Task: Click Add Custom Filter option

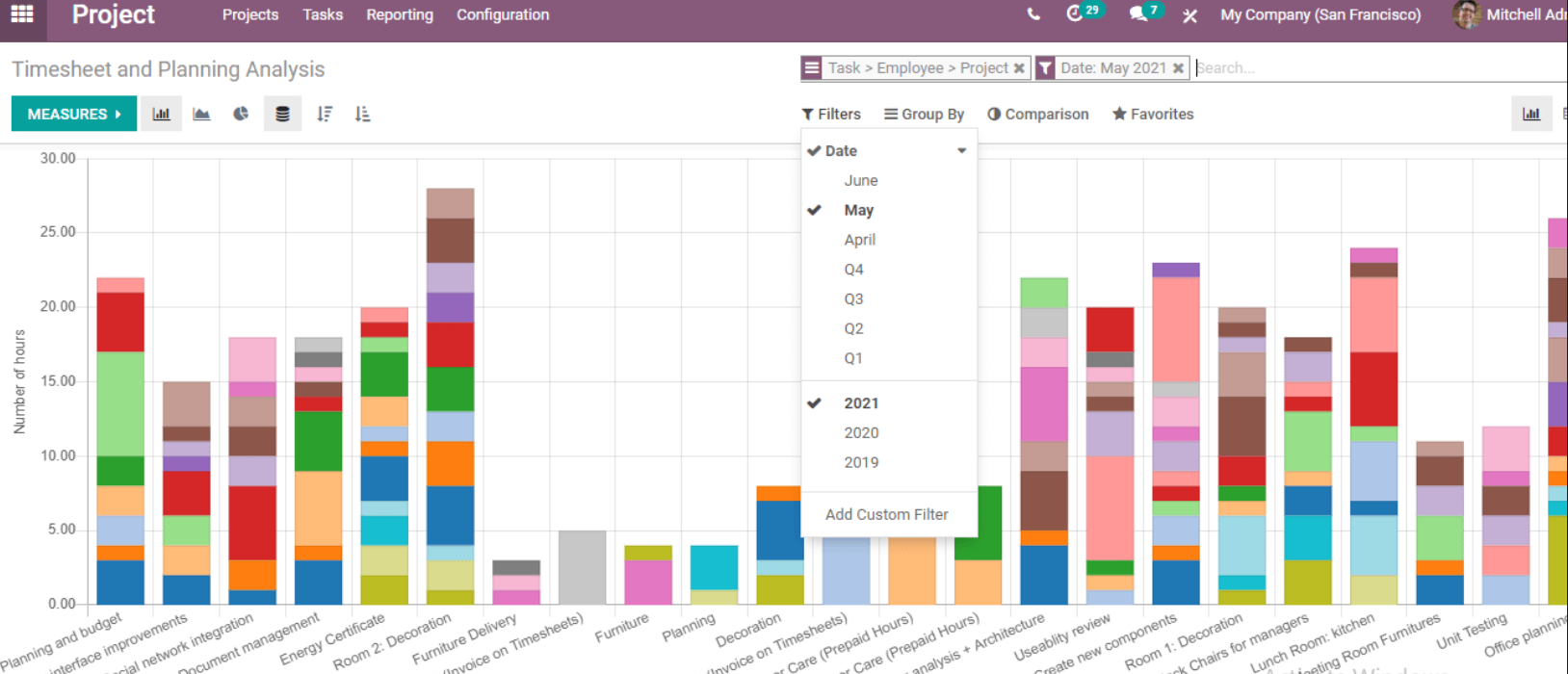Action: (887, 514)
